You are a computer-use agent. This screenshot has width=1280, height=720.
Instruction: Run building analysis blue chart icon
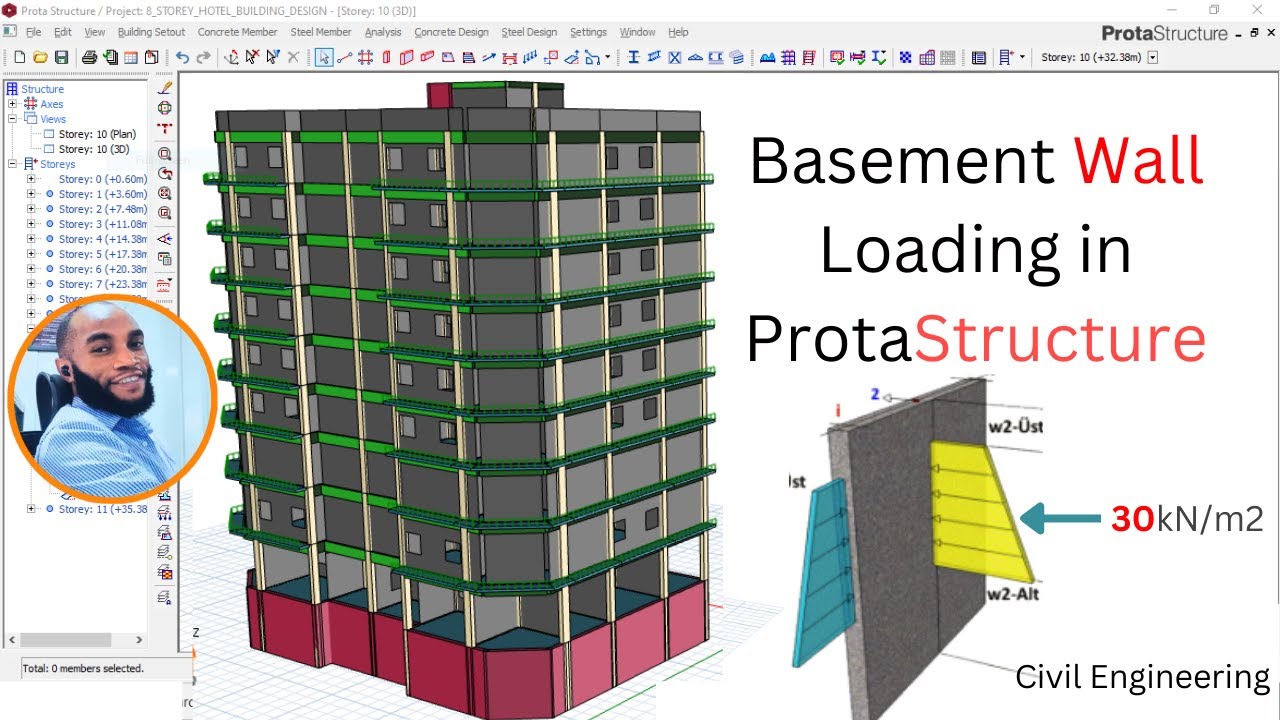point(767,58)
